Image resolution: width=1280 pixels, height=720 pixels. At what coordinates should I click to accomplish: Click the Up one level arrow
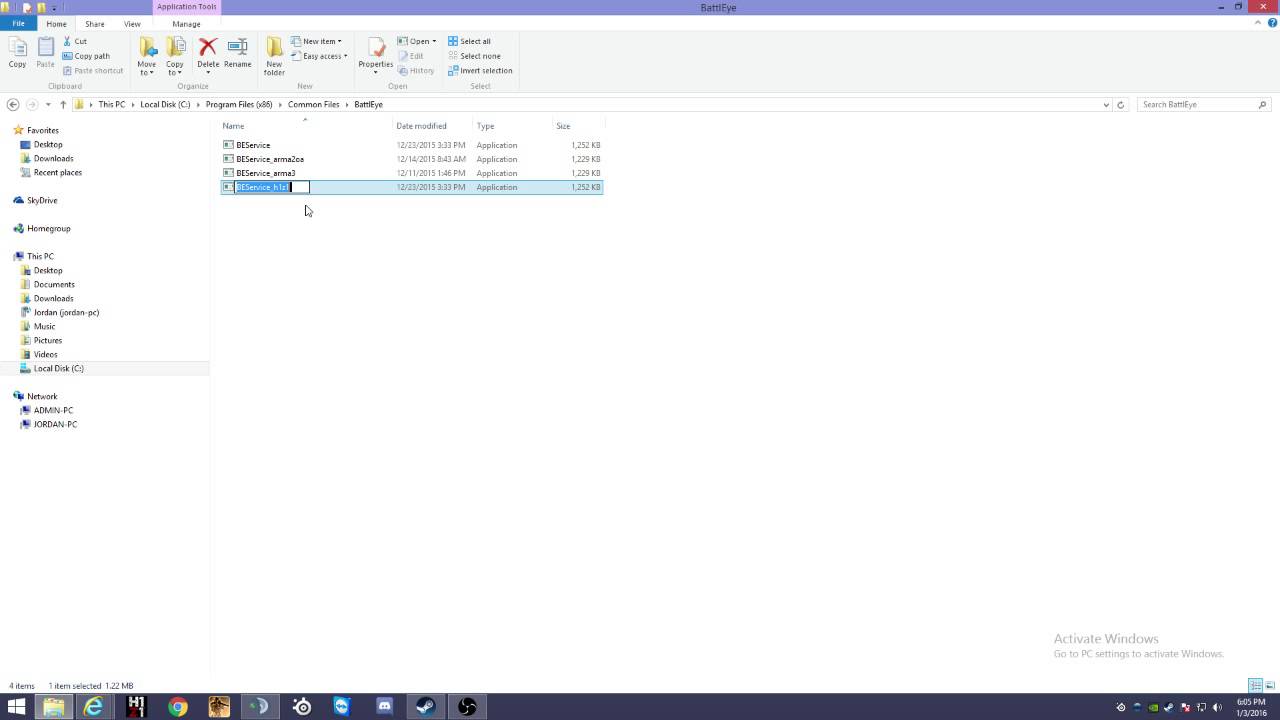(63, 104)
